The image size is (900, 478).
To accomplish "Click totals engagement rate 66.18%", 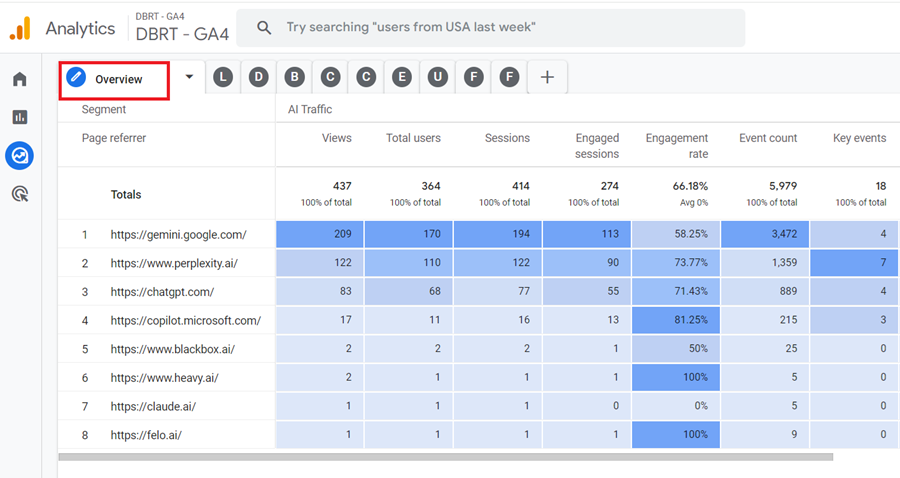I will [x=690, y=186].
